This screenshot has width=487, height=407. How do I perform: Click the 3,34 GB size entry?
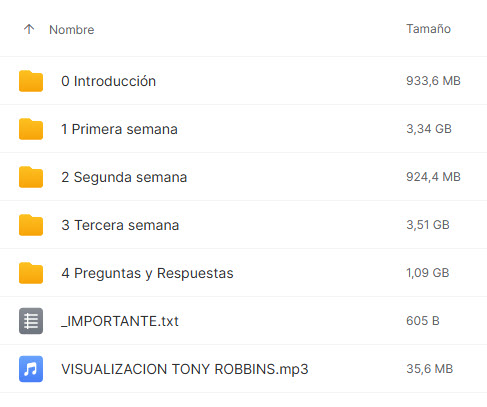429,129
